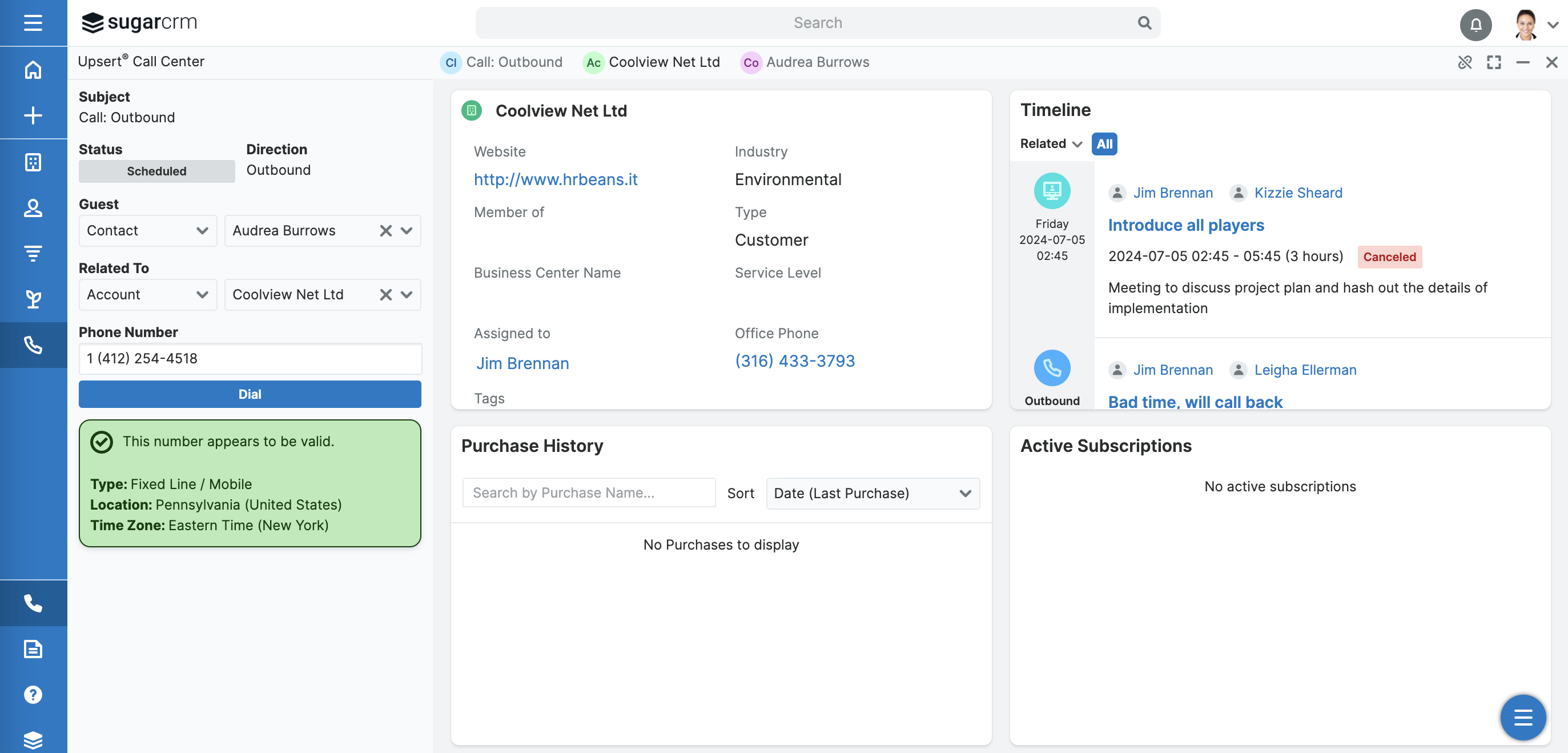Select the Contacts person icon in sidebar
Screen dimensions: 1568x753
pyautogui.click(x=33, y=209)
